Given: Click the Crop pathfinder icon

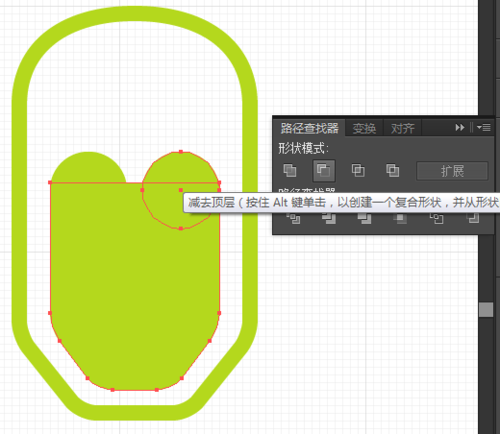Looking at the screenshot, I should tap(400, 219).
